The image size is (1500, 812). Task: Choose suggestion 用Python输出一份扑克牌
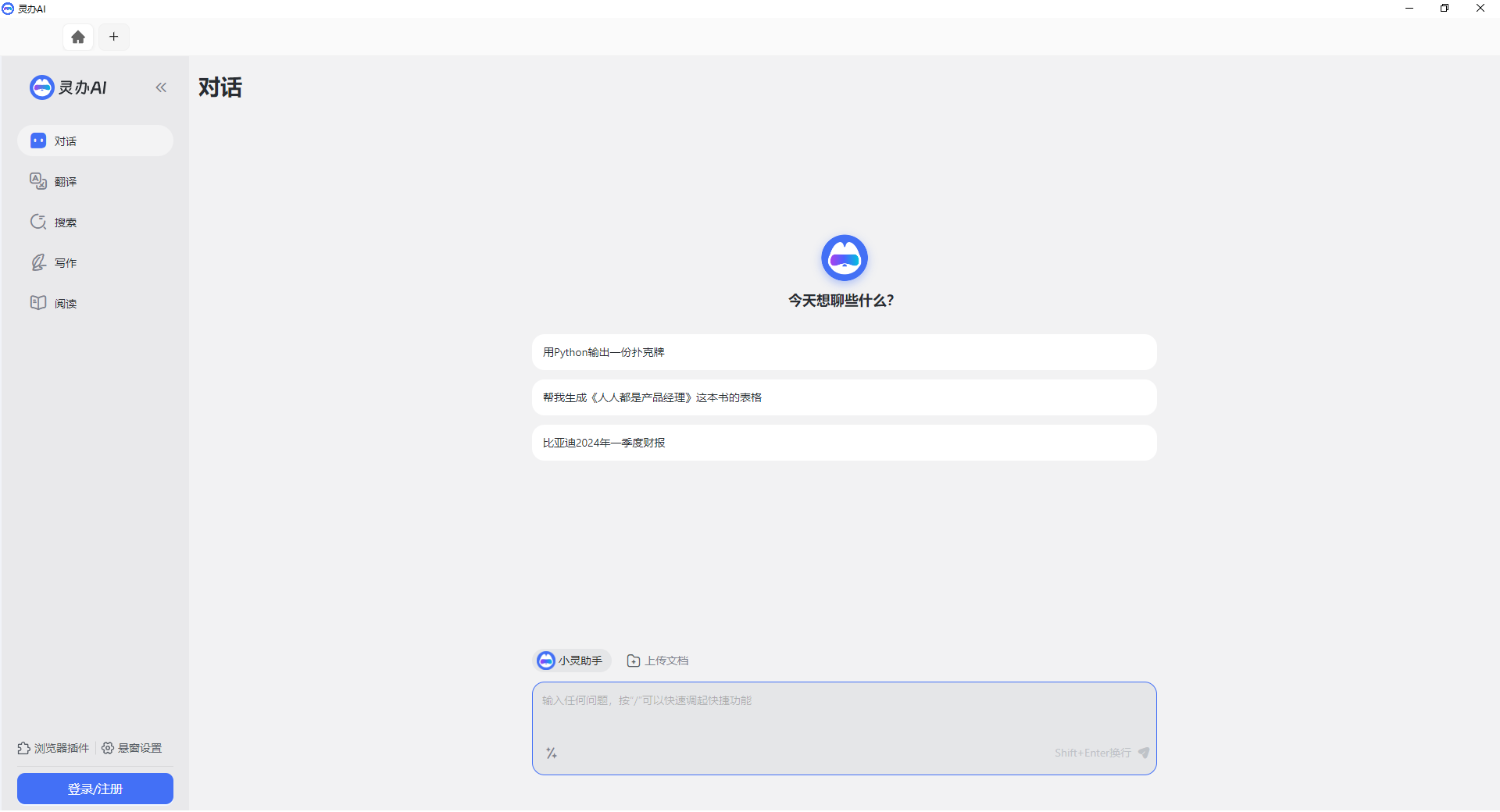[x=845, y=352]
